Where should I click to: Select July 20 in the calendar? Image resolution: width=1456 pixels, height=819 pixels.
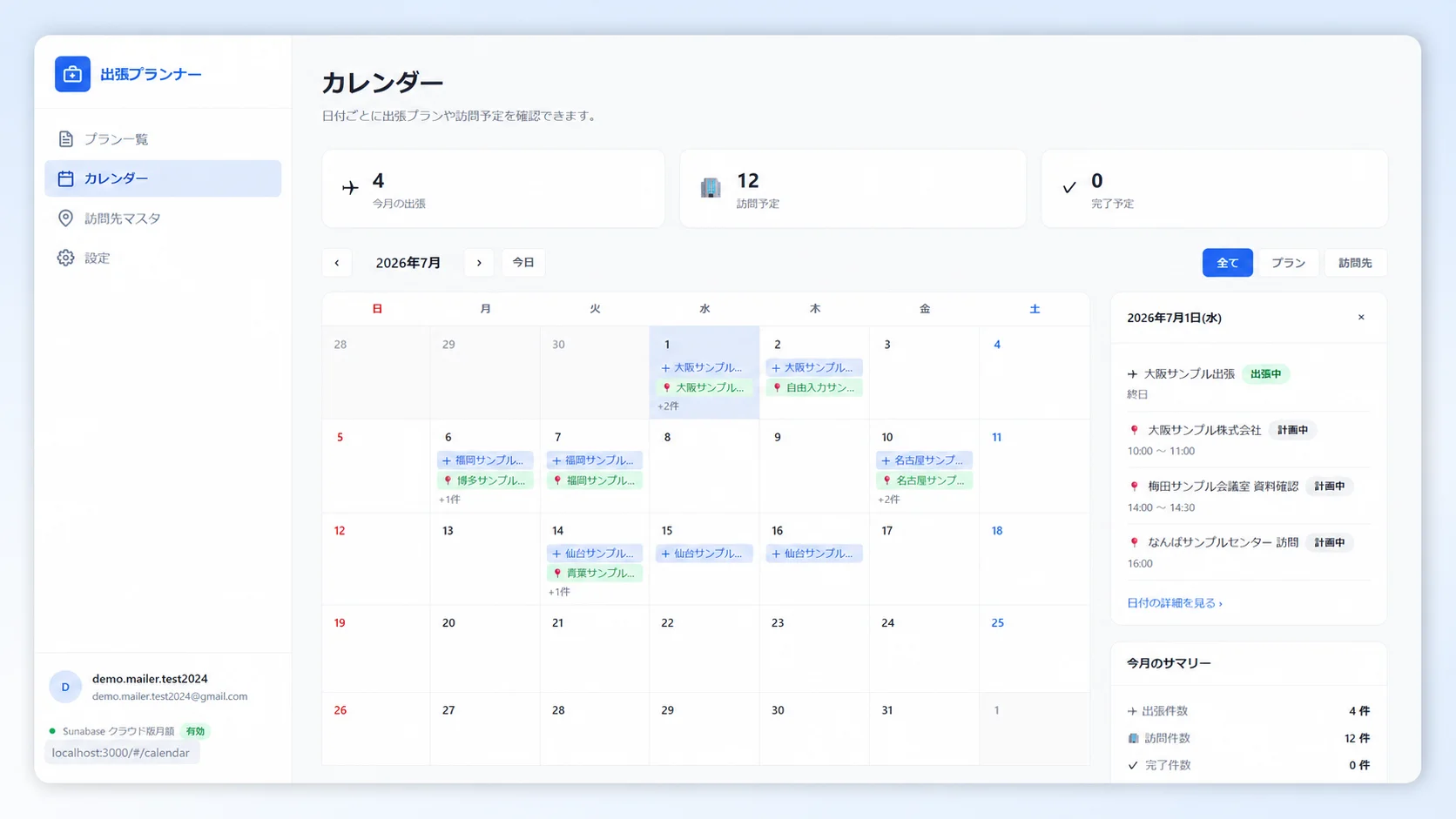click(x=485, y=649)
